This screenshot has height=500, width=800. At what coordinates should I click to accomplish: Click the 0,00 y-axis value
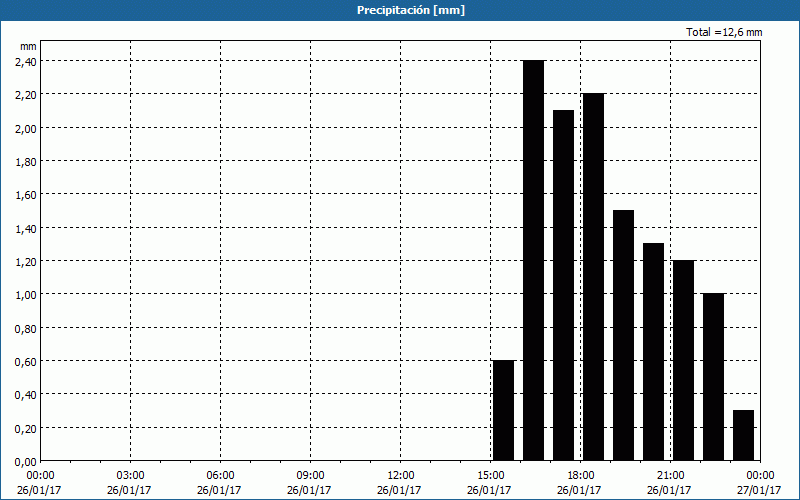click(26, 462)
